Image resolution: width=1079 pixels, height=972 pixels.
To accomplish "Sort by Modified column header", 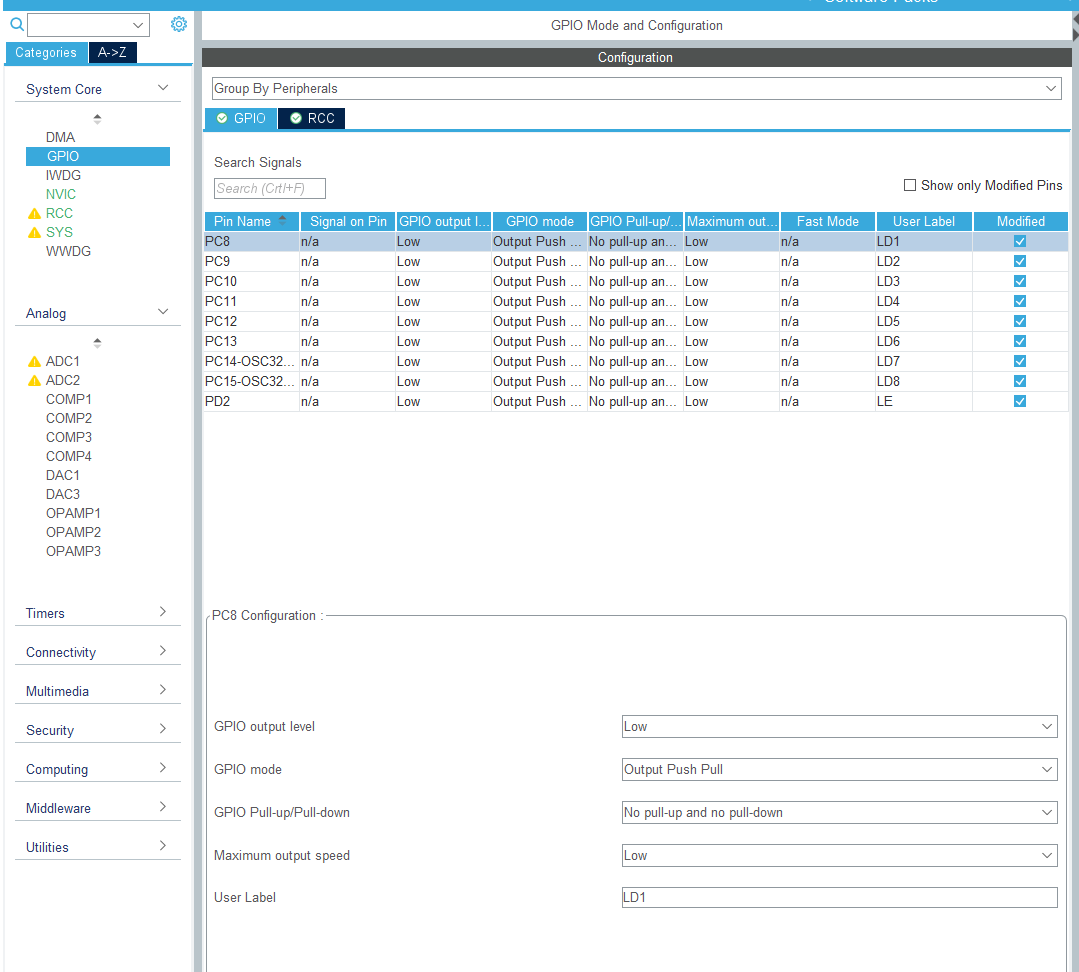I will (1021, 222).
